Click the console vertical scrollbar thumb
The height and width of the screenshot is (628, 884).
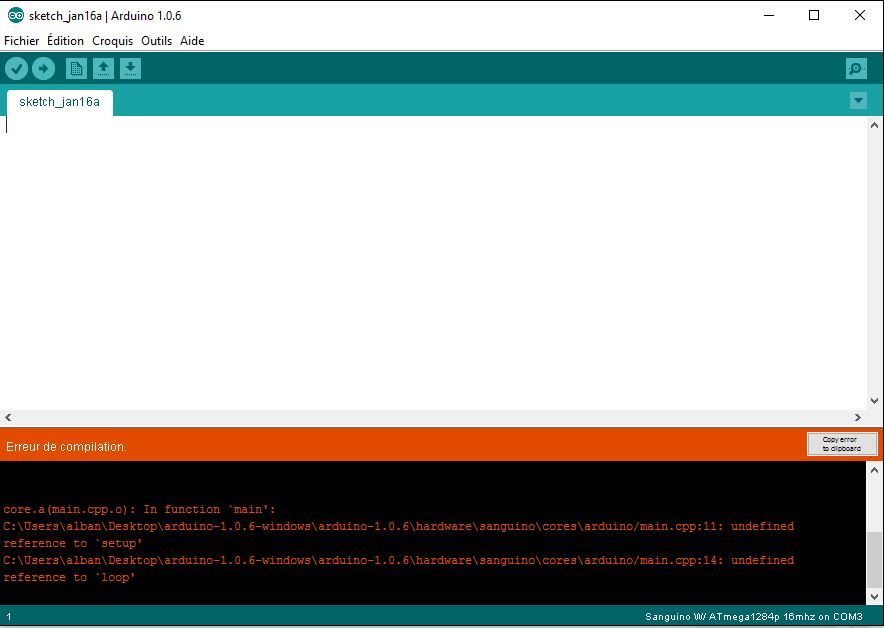click(874, 559)
